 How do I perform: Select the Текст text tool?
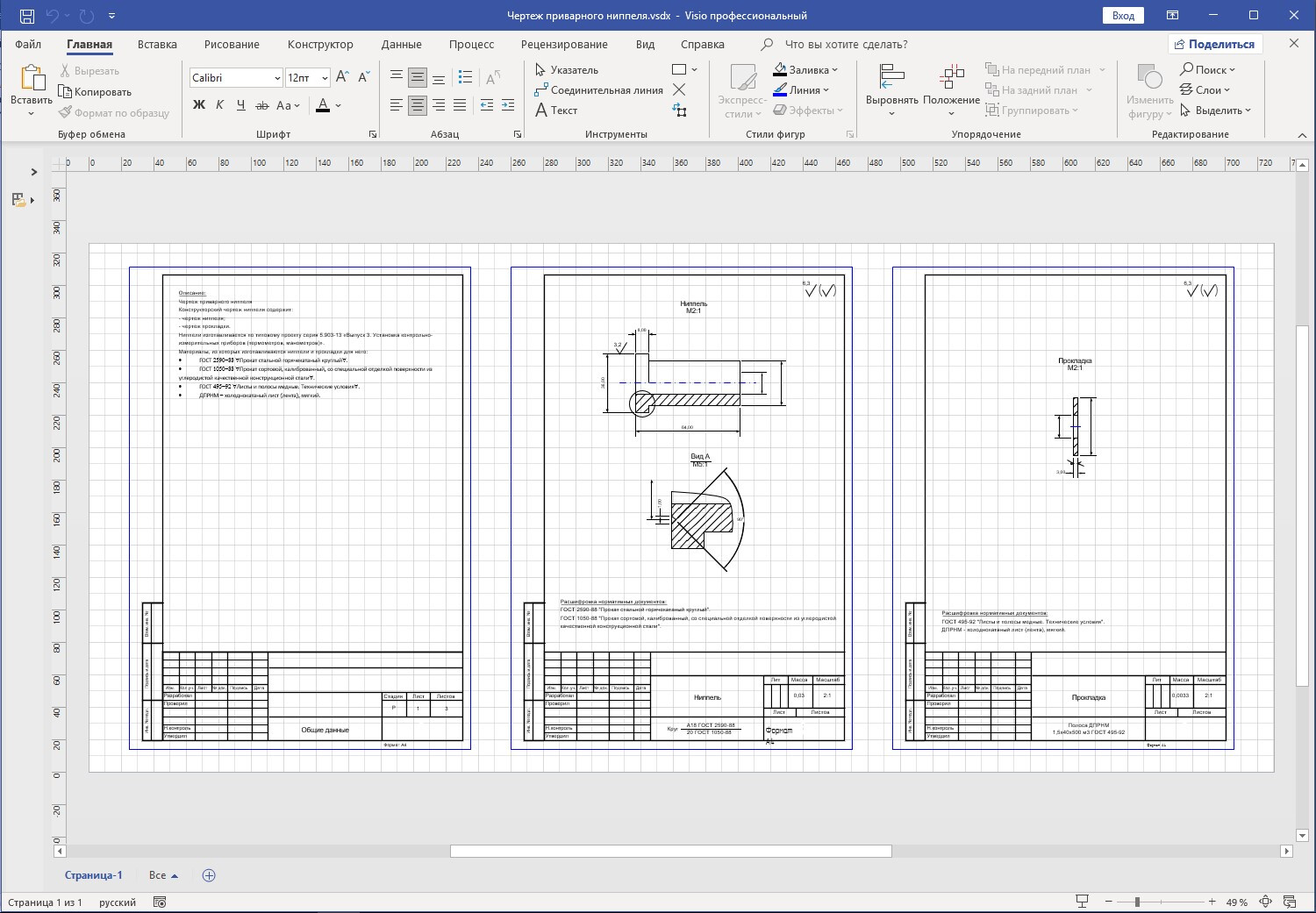click(556, 111)
